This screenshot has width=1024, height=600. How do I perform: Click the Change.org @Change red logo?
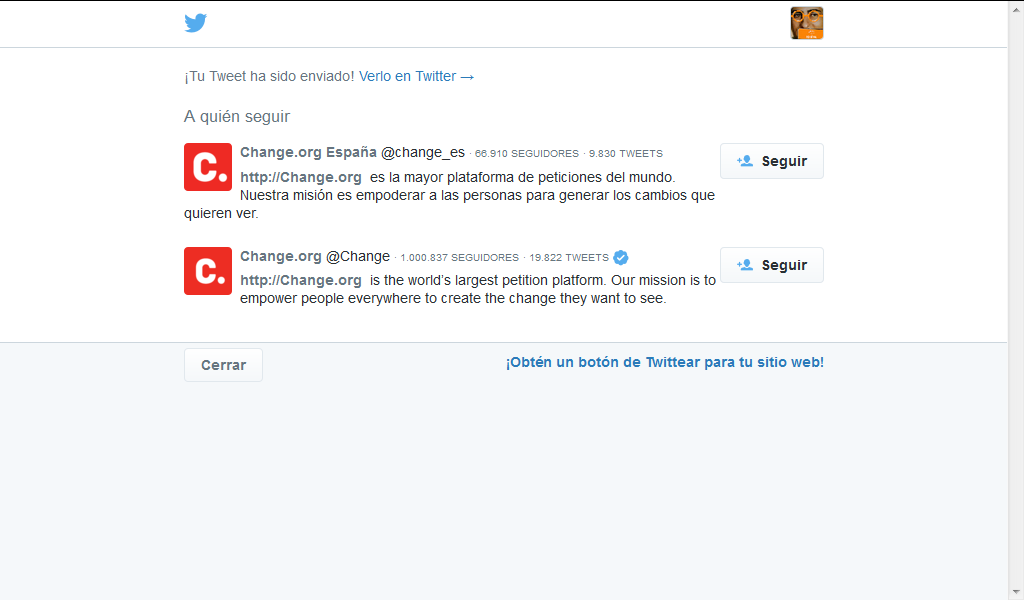[x=208, y=271]
